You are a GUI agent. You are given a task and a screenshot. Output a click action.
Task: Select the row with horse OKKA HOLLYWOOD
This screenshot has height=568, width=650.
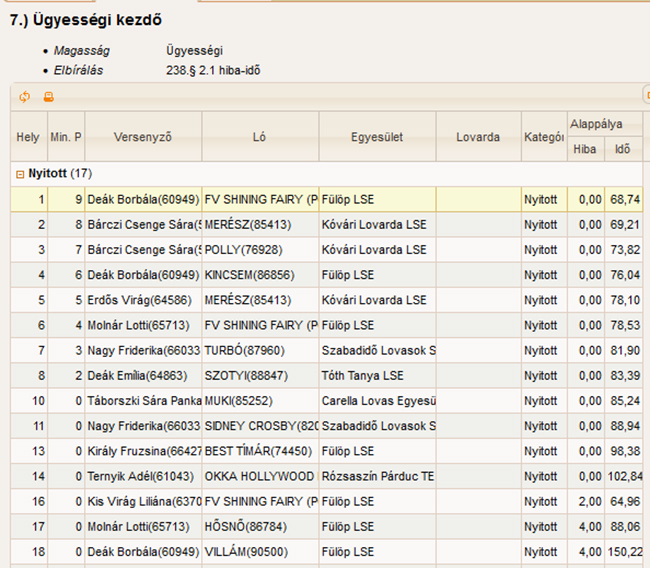260,476
